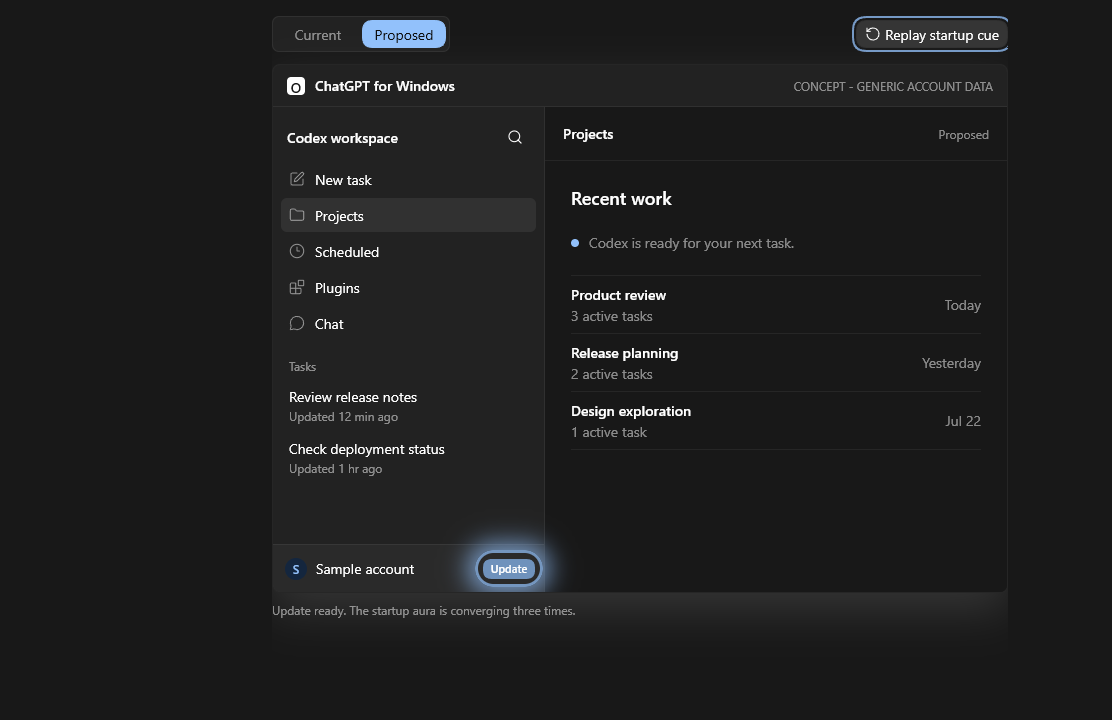The height and width of the screenshot is (720, 1112).
Task: Click the '3 active tasks' text
Action: [611, 316]
